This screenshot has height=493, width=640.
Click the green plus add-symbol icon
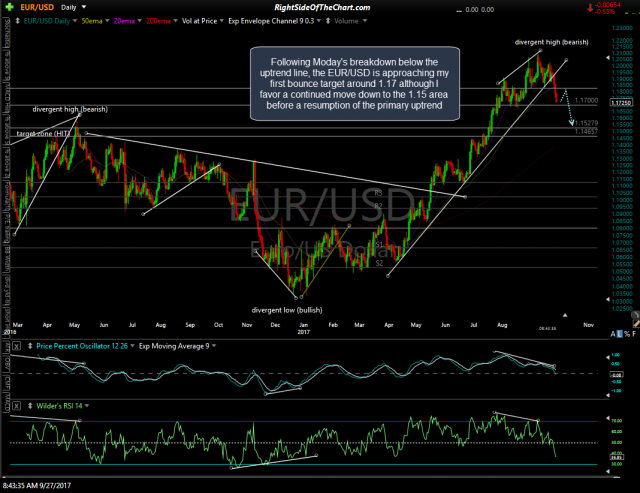tap(9, 7)
